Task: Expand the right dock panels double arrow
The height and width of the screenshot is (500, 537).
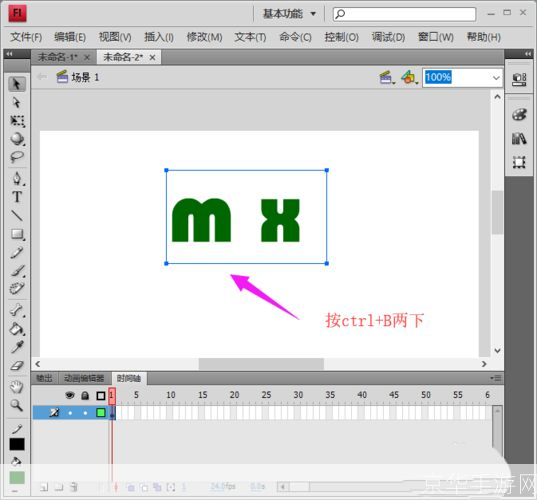Action: click(528, 54)
